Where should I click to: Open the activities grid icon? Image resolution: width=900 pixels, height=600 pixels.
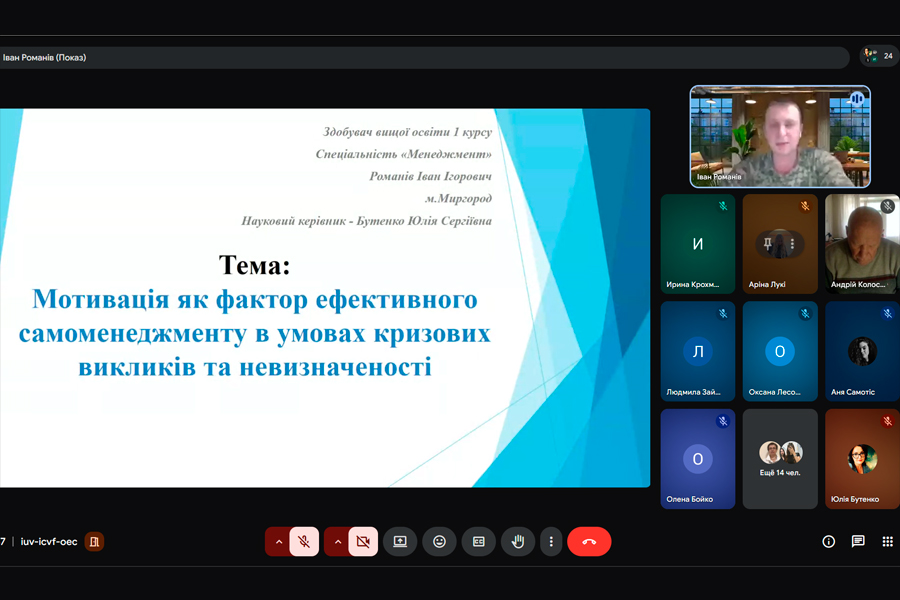887,542
